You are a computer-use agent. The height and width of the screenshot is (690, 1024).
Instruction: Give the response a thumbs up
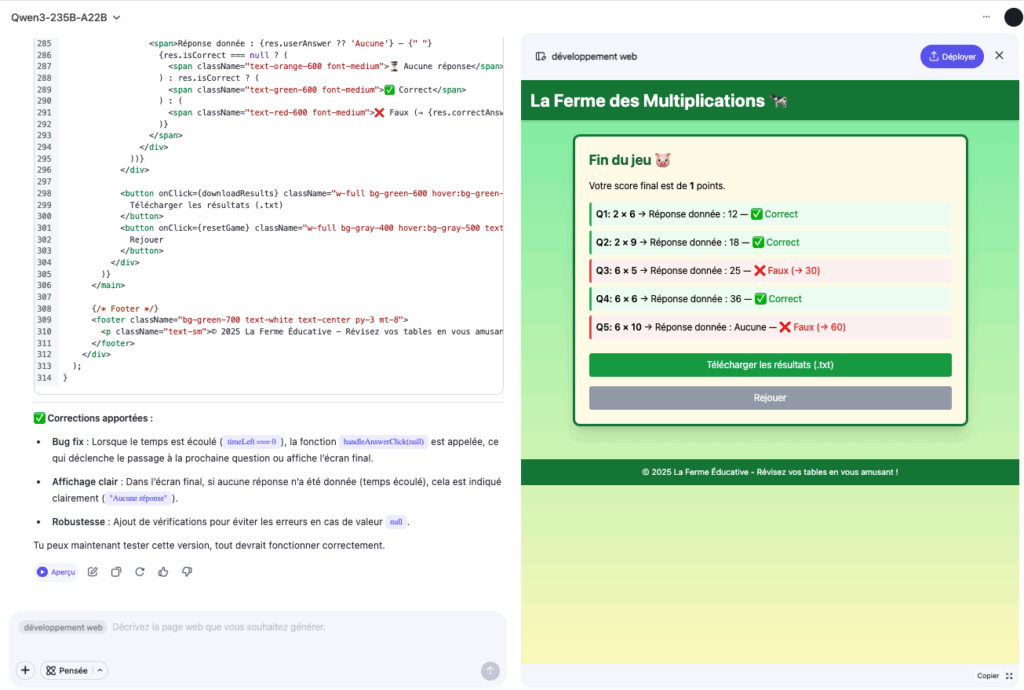click(x=163, y=572)
